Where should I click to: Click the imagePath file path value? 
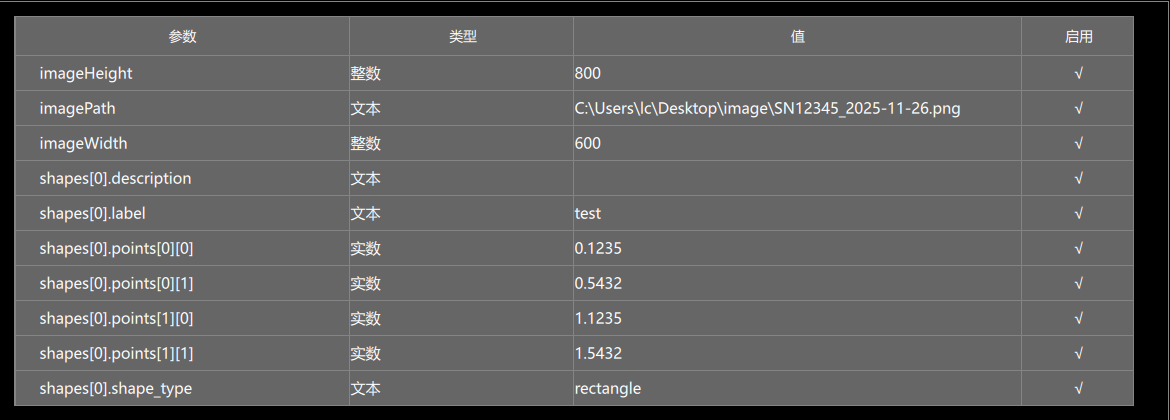tap(767, 108)
